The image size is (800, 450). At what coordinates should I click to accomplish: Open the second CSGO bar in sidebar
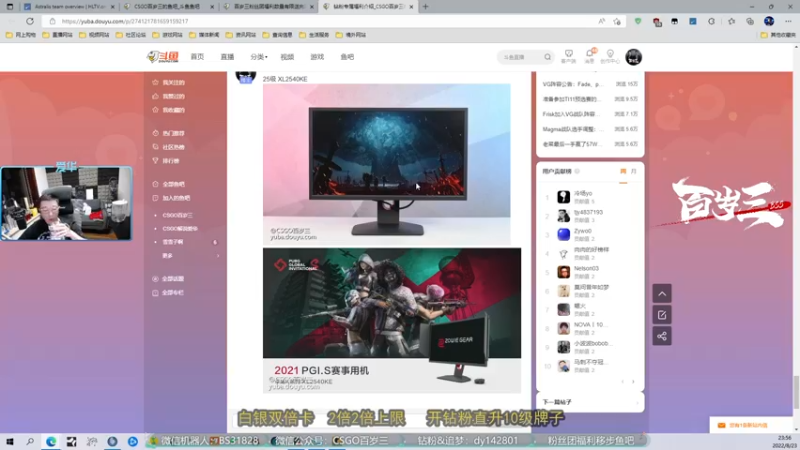180,229
